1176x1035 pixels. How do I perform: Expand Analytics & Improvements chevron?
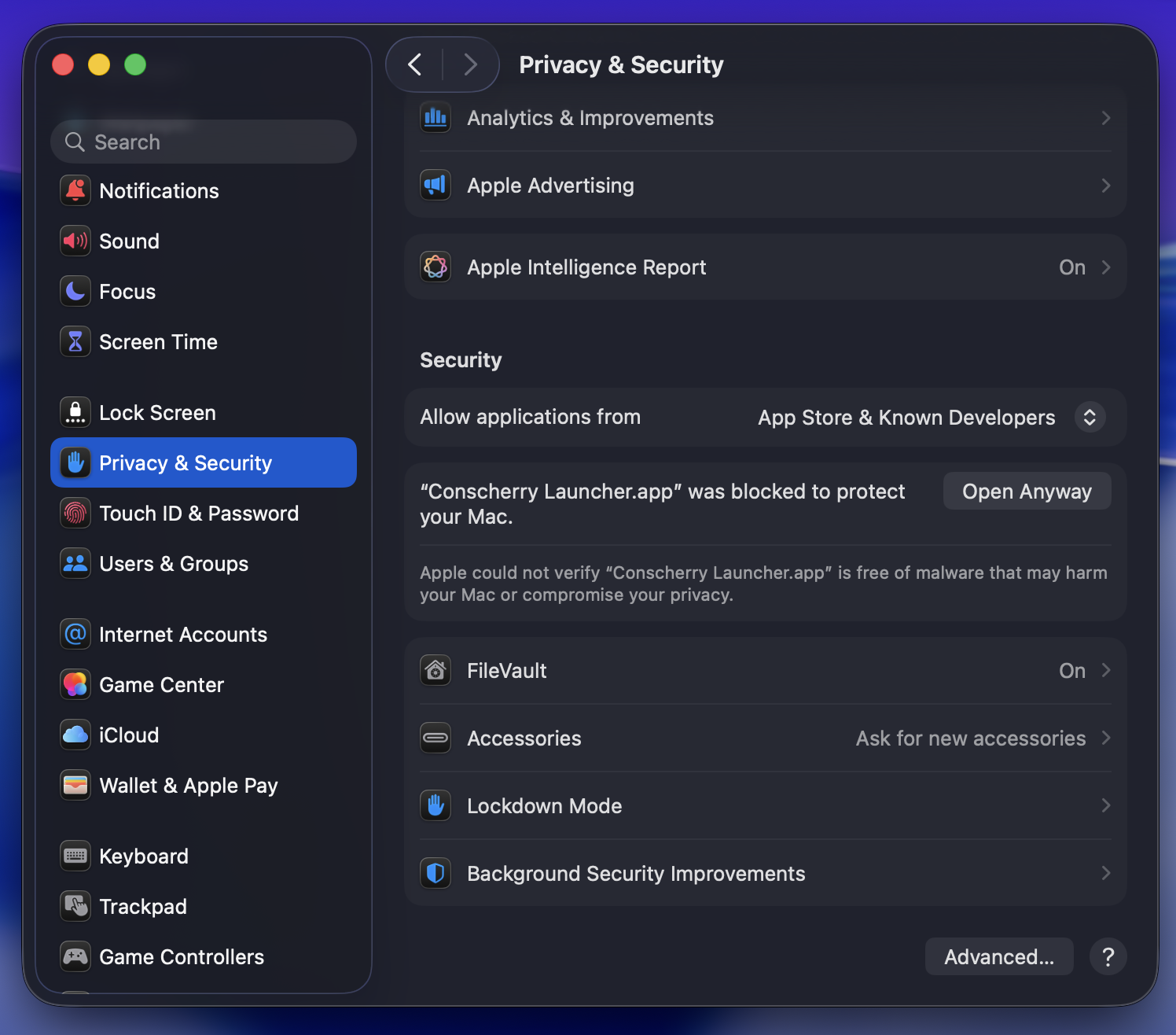tap(1106, 118)
